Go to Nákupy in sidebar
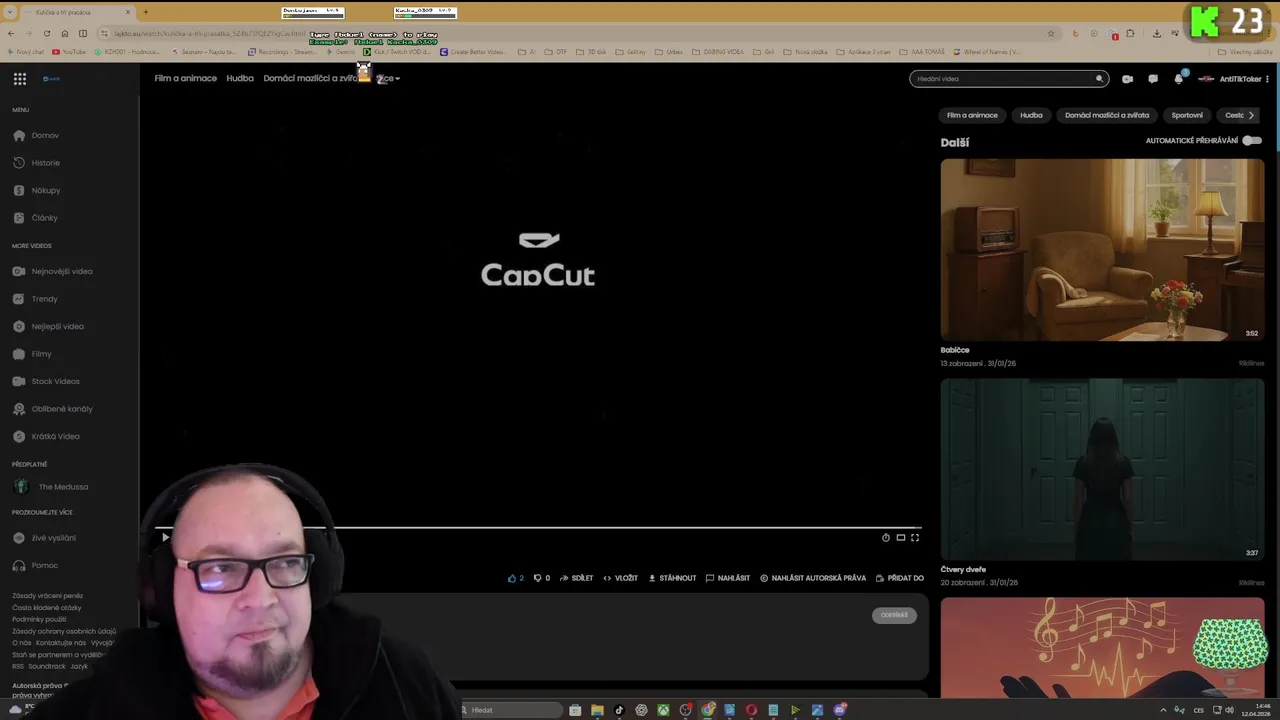The height and width of the screenshot is (720, 1280). click(x=37, y=190)
